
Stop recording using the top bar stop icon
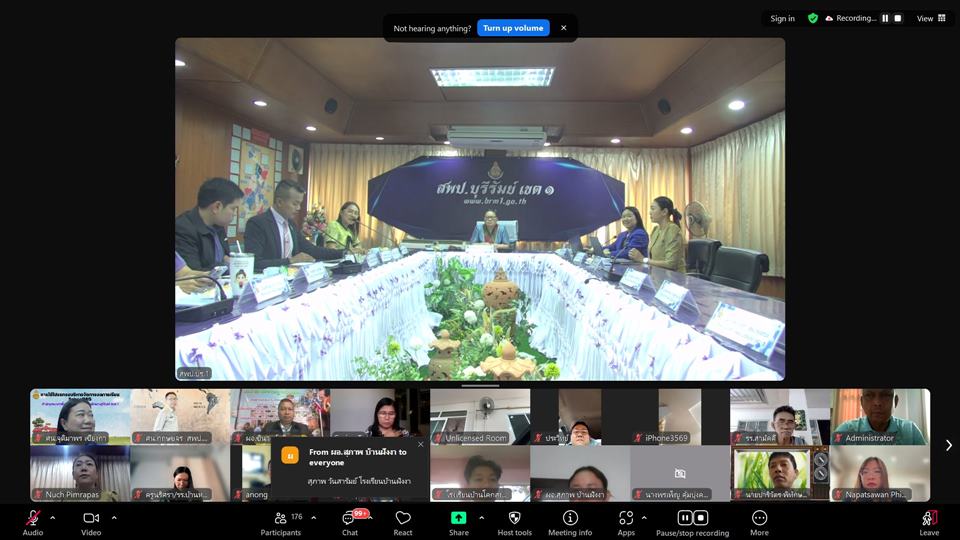(x=898, y=18)
